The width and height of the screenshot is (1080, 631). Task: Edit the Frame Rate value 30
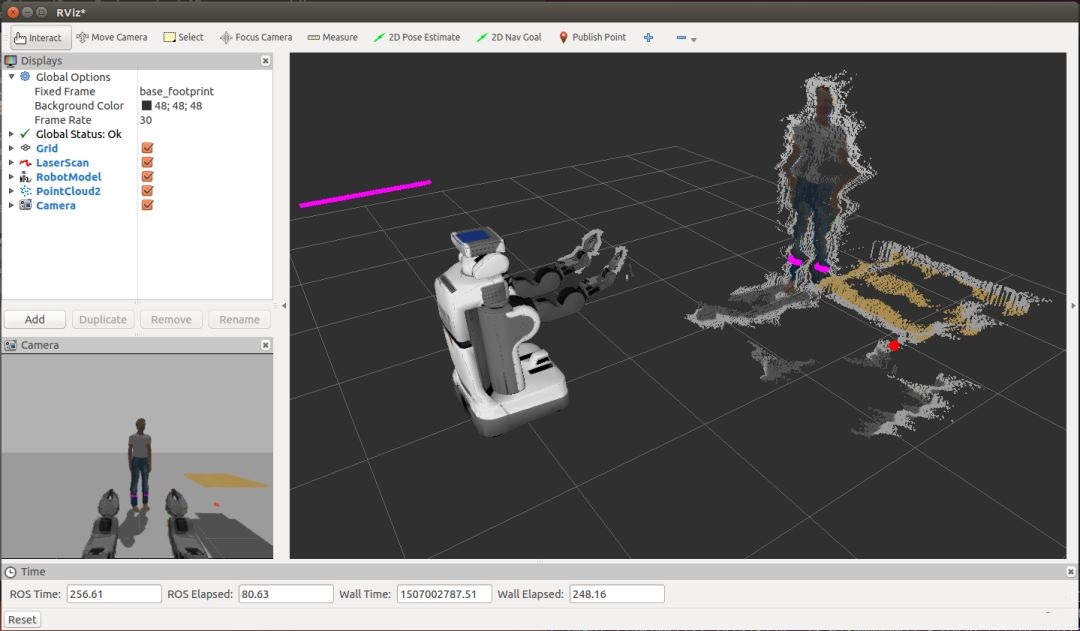click(x=145, y=120)
